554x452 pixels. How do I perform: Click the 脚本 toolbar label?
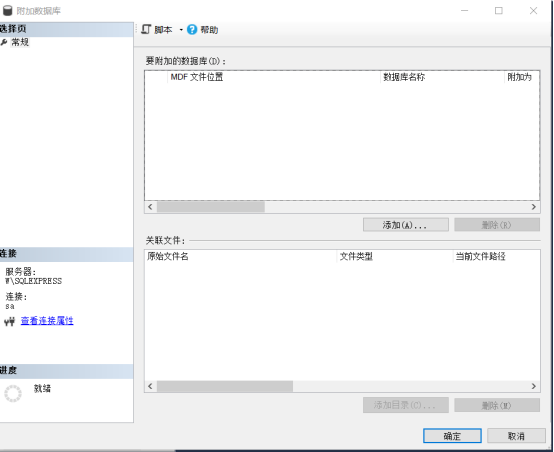pos(163,30)
